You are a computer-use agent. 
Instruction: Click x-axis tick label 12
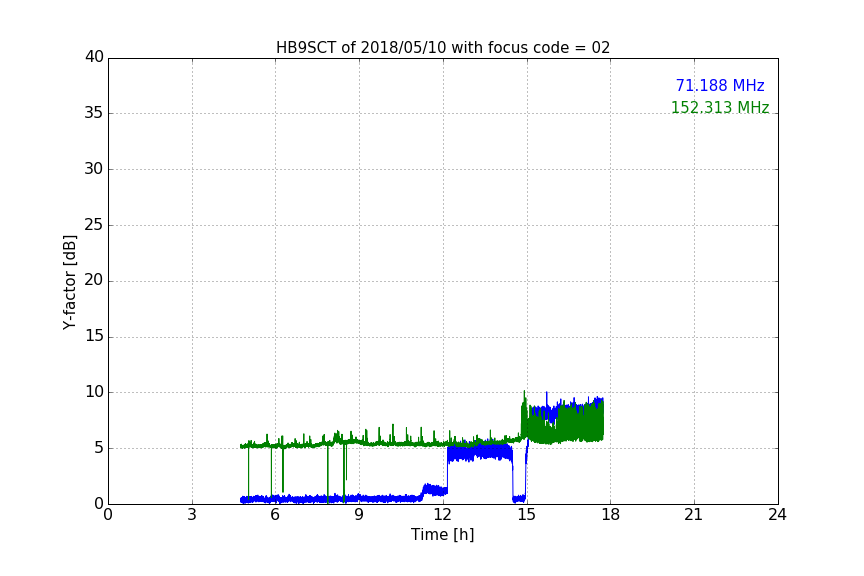pyautogui.click(x=443, y=515)
